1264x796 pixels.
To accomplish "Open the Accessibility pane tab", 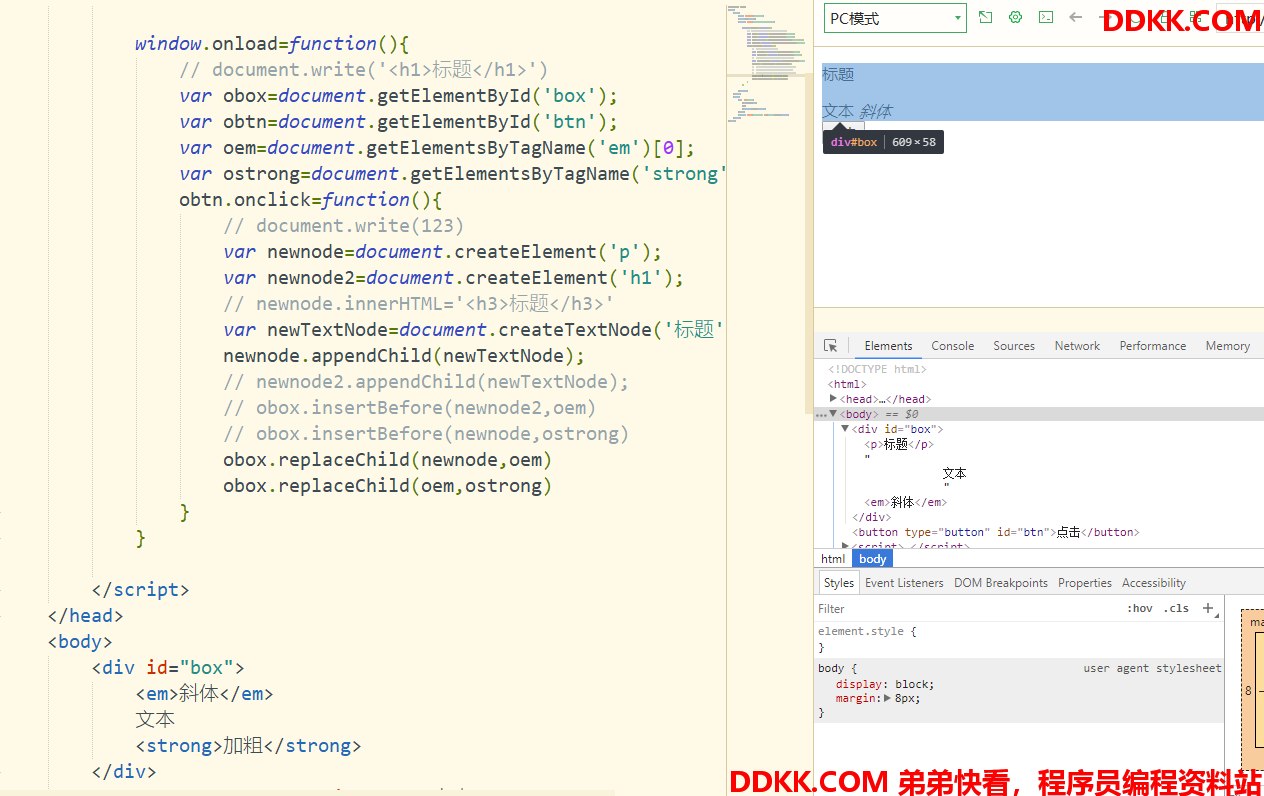I will (1154, 583).
